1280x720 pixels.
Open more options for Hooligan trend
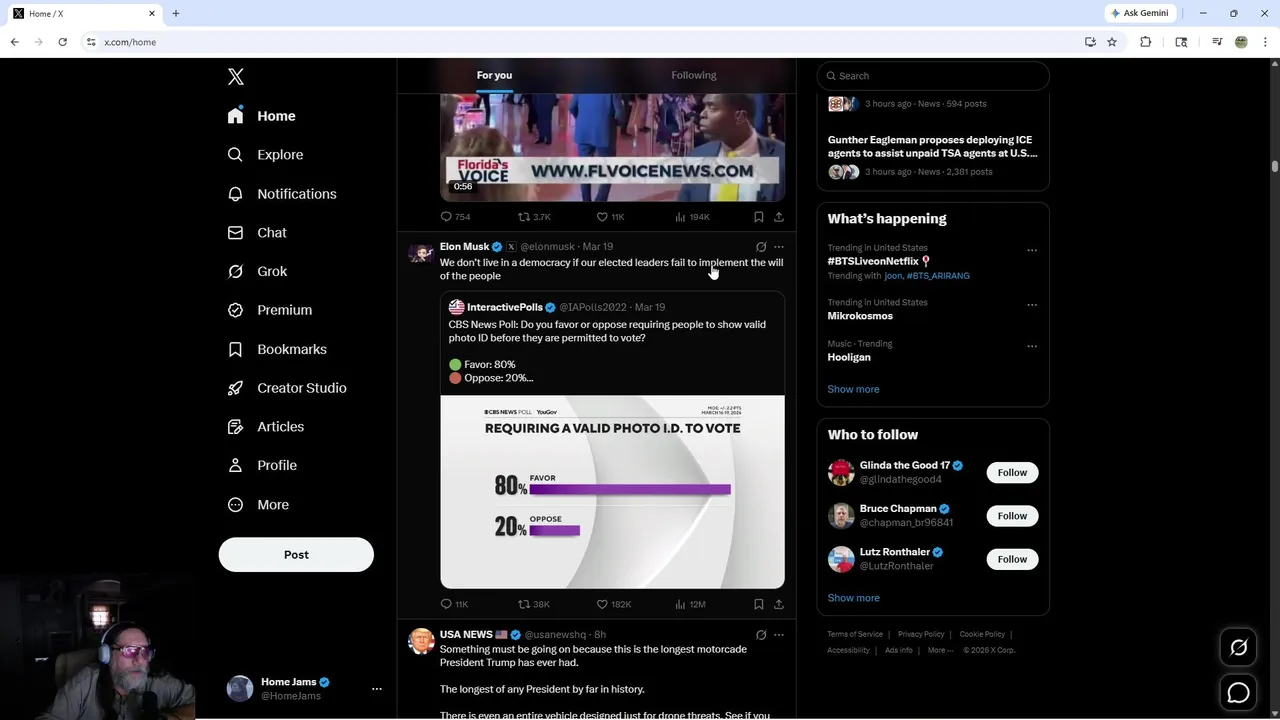[x=1032, y=347]
